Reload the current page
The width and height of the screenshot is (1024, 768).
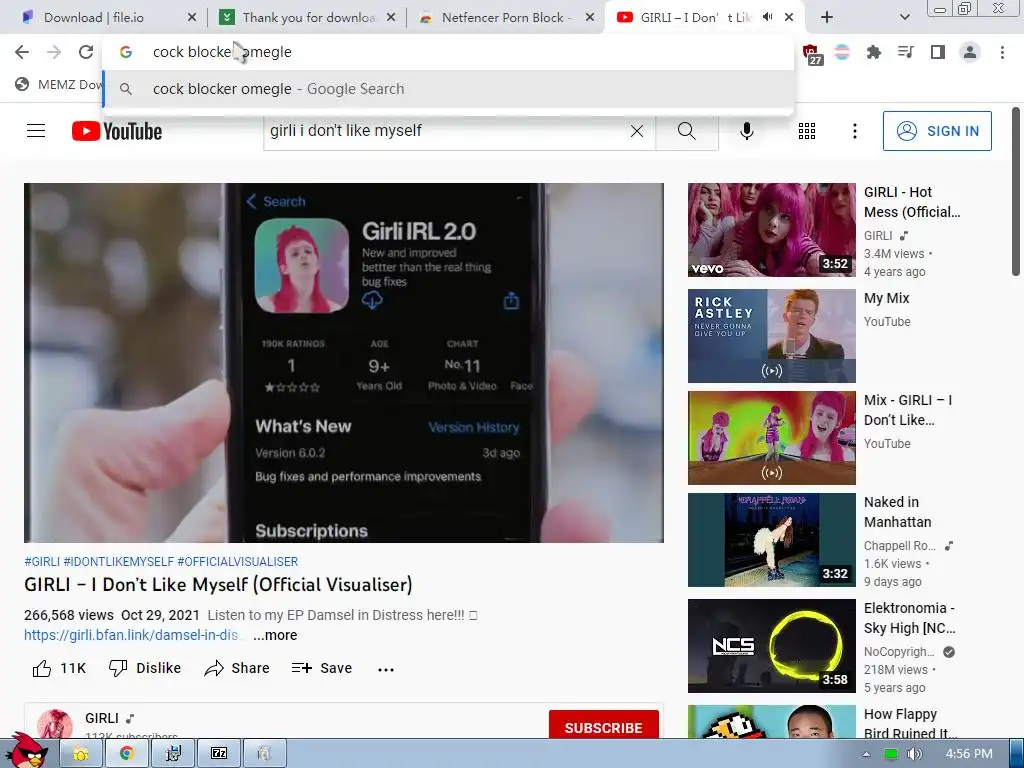tap(86, 52)
